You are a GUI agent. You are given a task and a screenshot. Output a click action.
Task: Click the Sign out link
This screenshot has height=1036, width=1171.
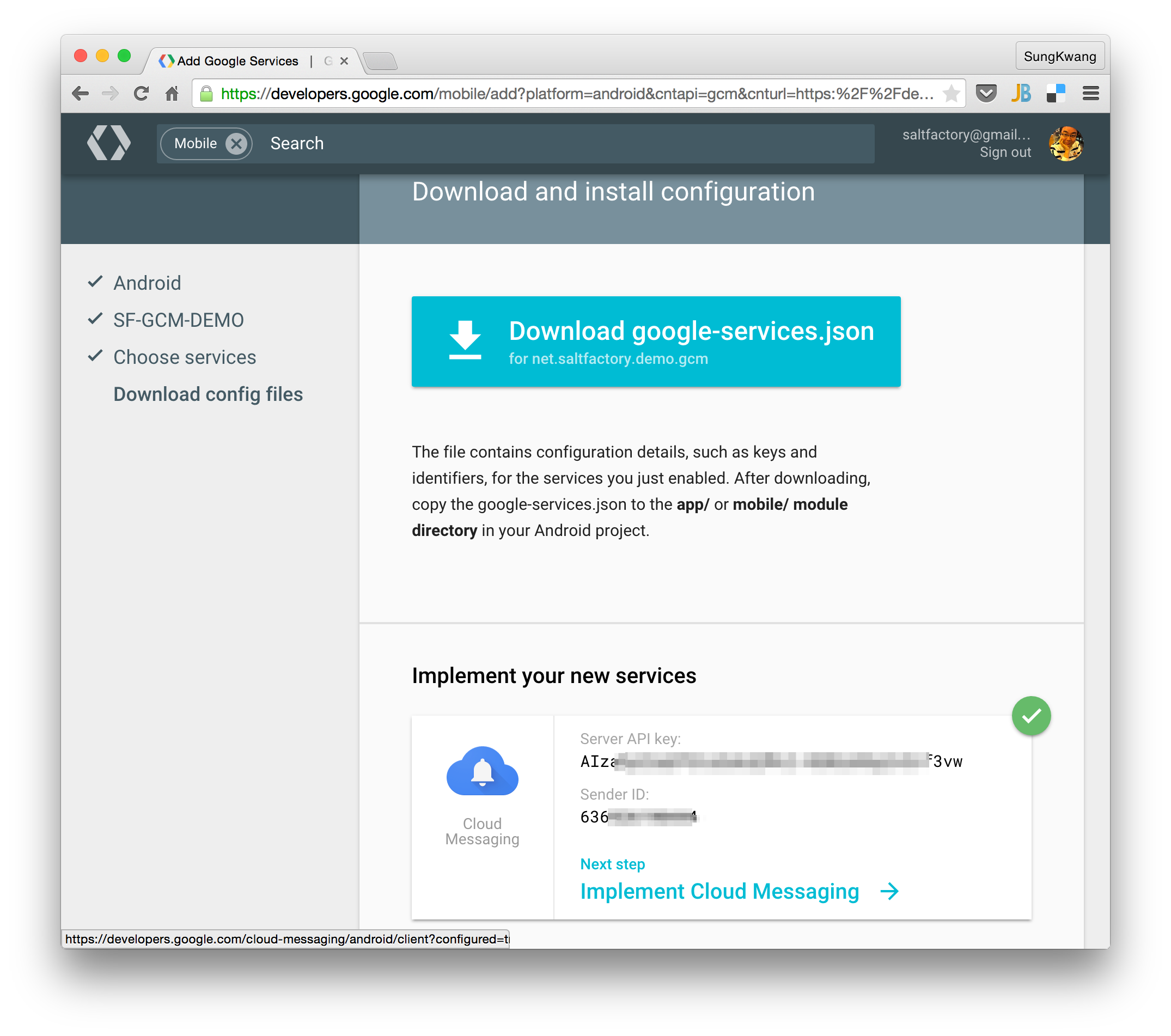1005,153
